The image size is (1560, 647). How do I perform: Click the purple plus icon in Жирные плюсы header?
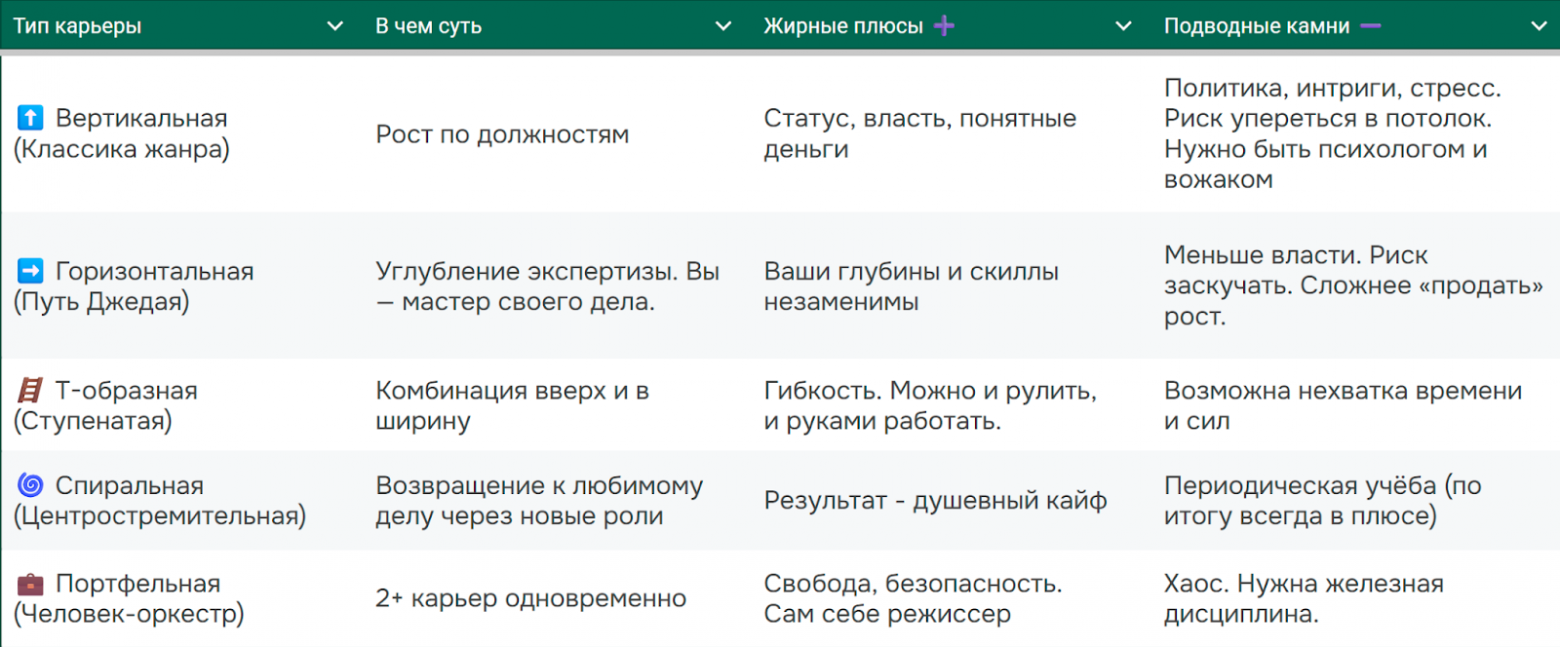944,25
